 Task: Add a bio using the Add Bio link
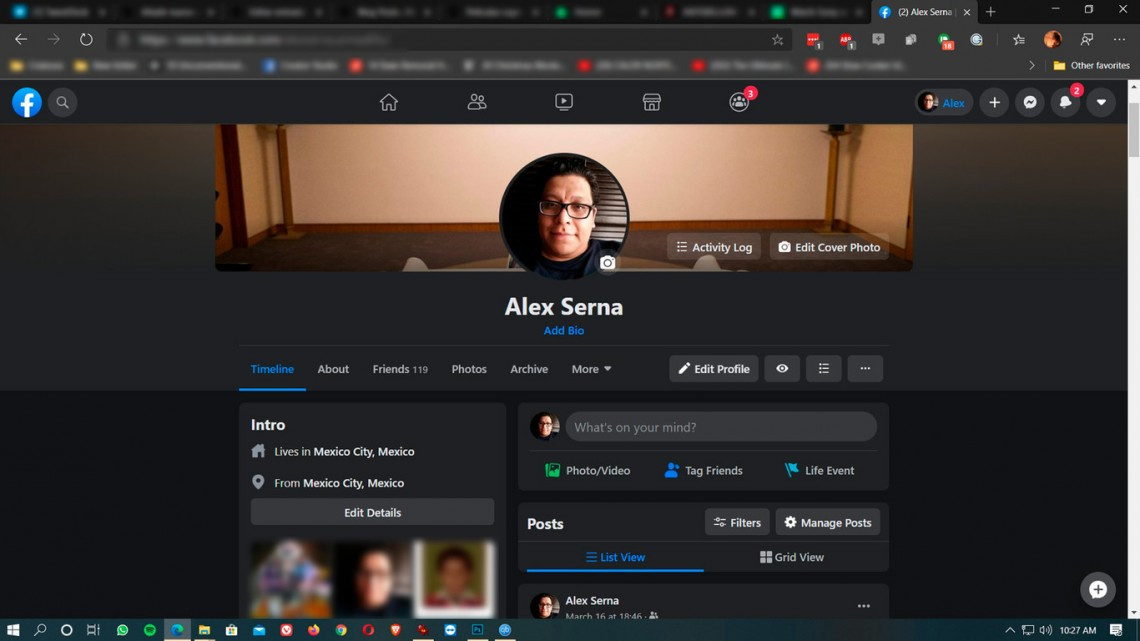(563, 330)
